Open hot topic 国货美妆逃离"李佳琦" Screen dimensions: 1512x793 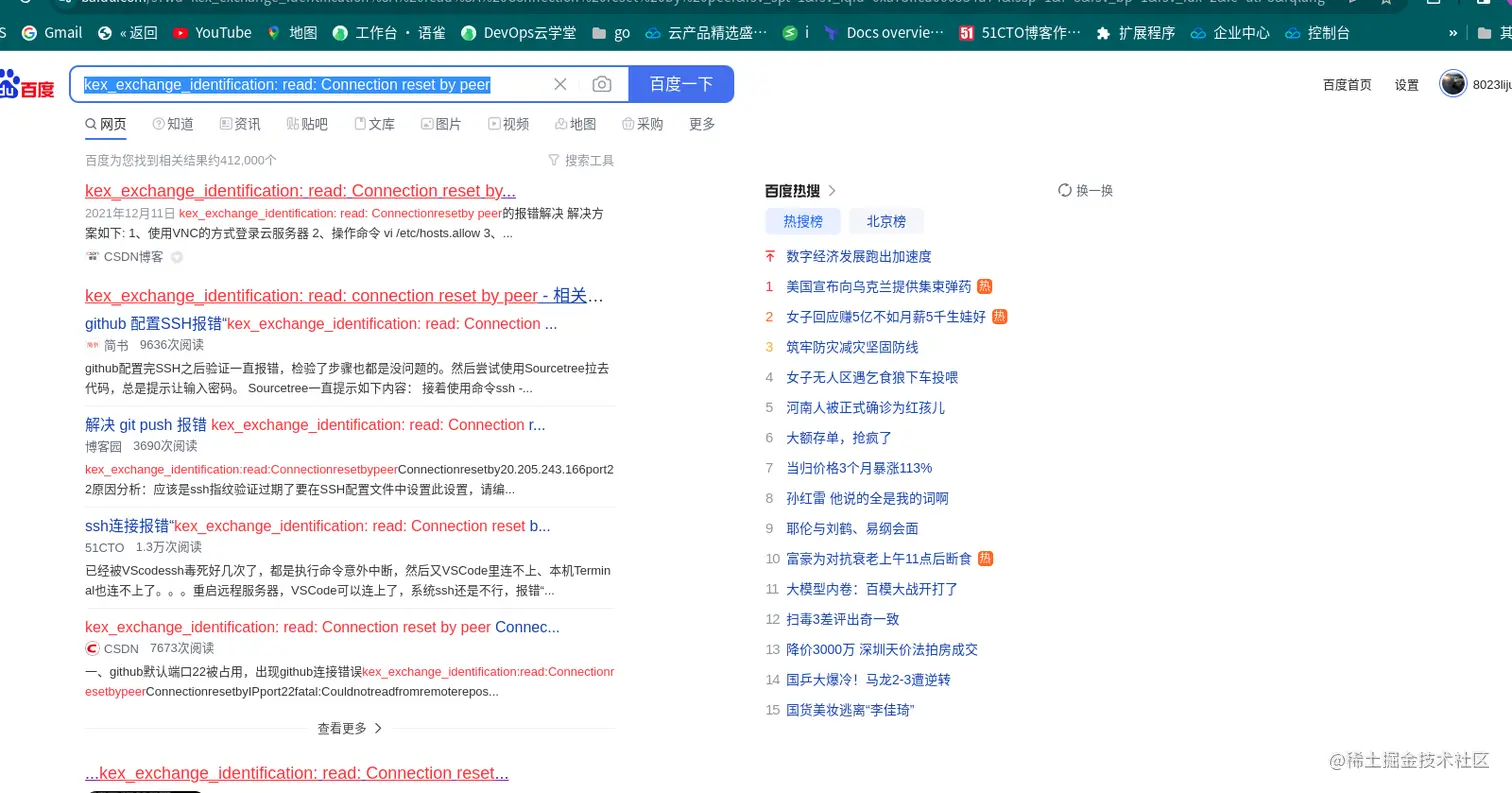[x=851, y=710]
